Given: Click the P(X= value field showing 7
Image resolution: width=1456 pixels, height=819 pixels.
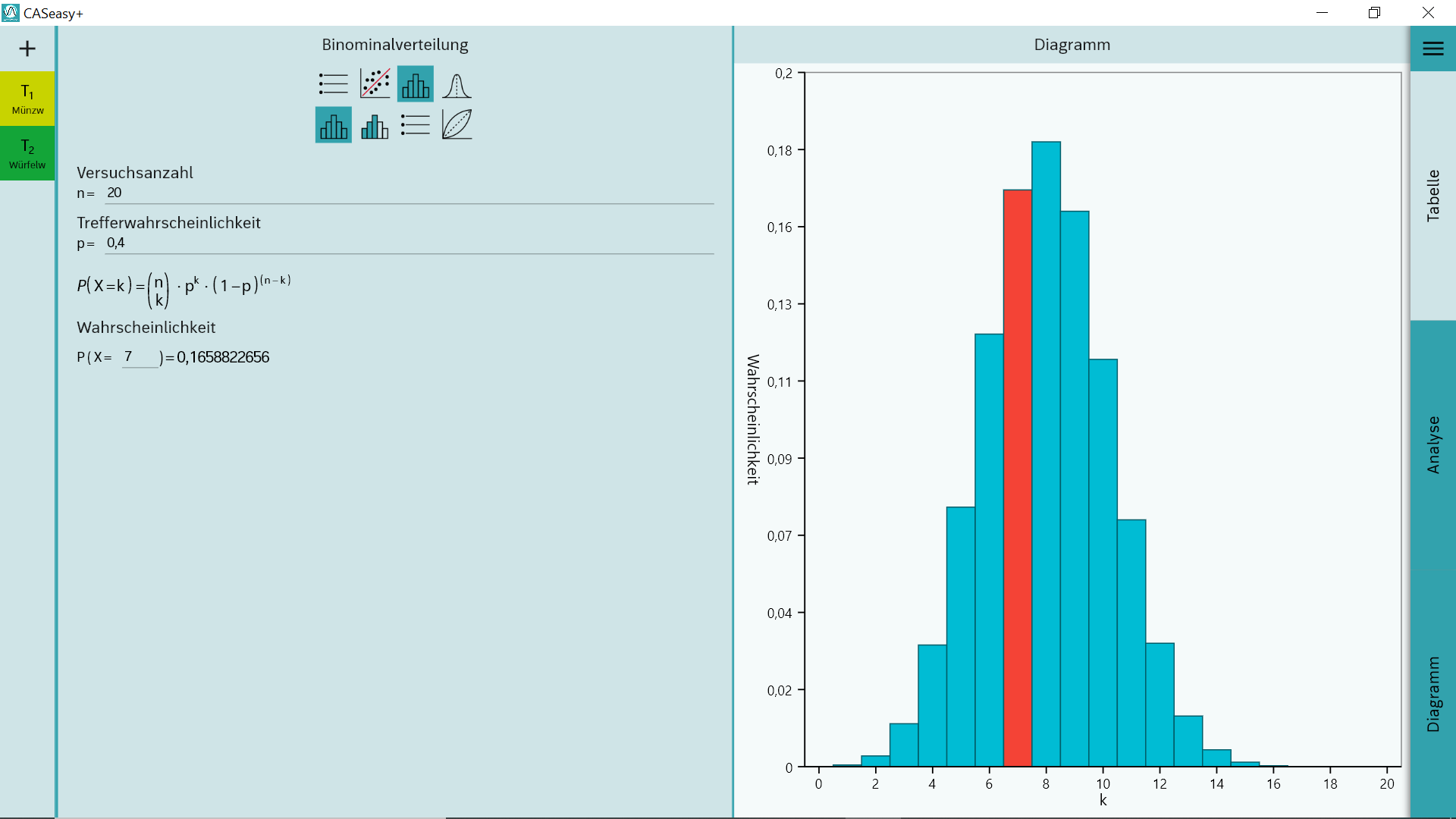Looking at the screenshot, I should [x=140, y=357].
